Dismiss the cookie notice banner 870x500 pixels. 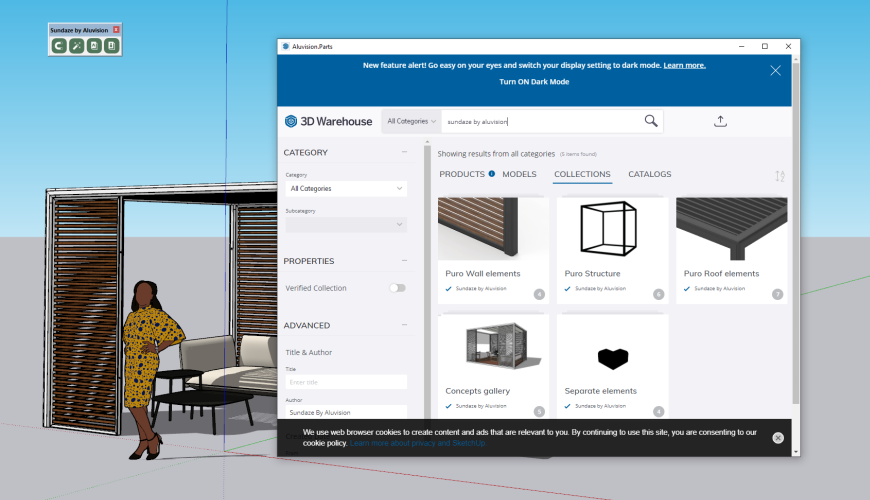(778, 438)
